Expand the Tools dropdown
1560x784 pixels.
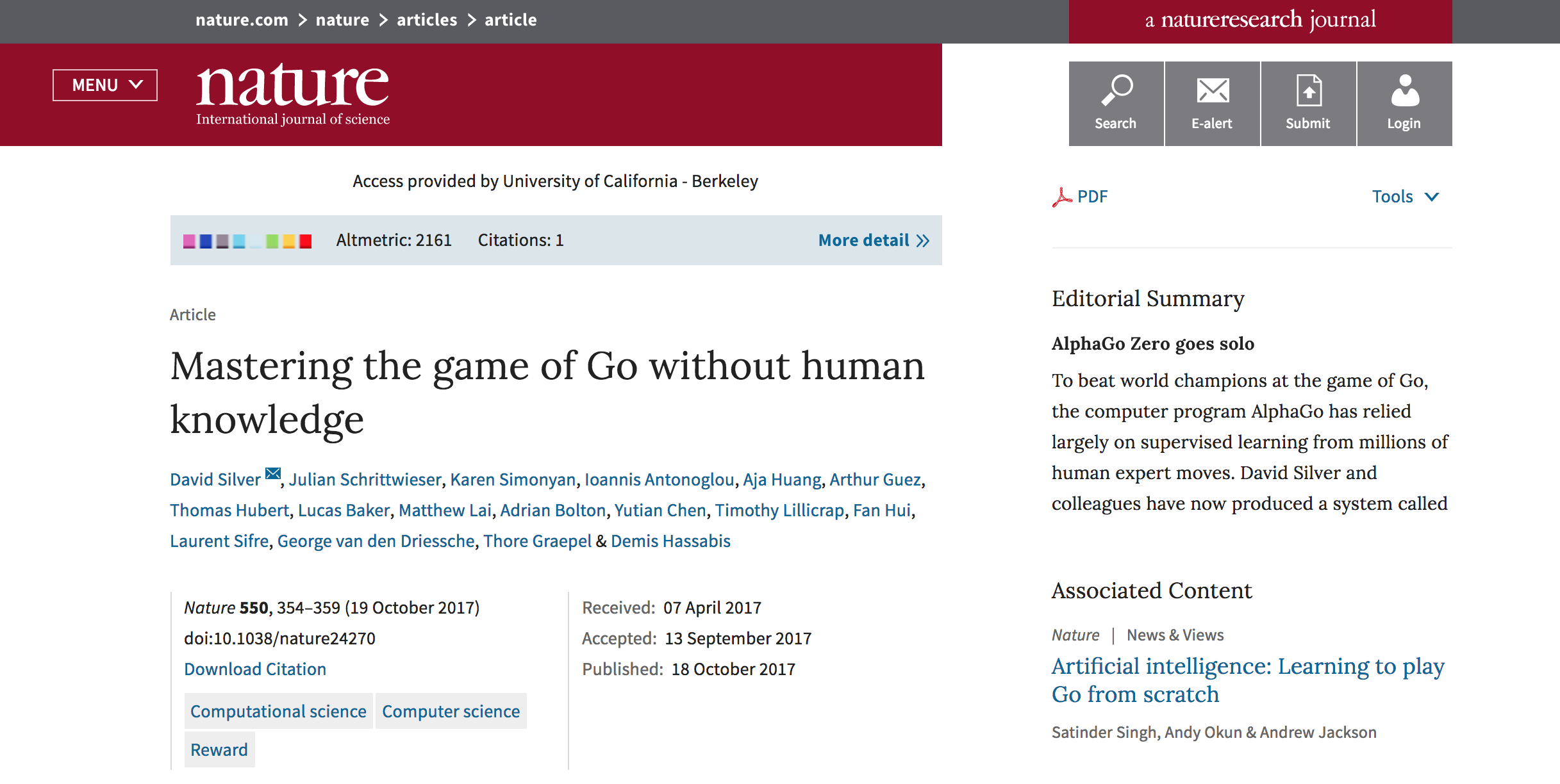click(x=1406, y=197)
